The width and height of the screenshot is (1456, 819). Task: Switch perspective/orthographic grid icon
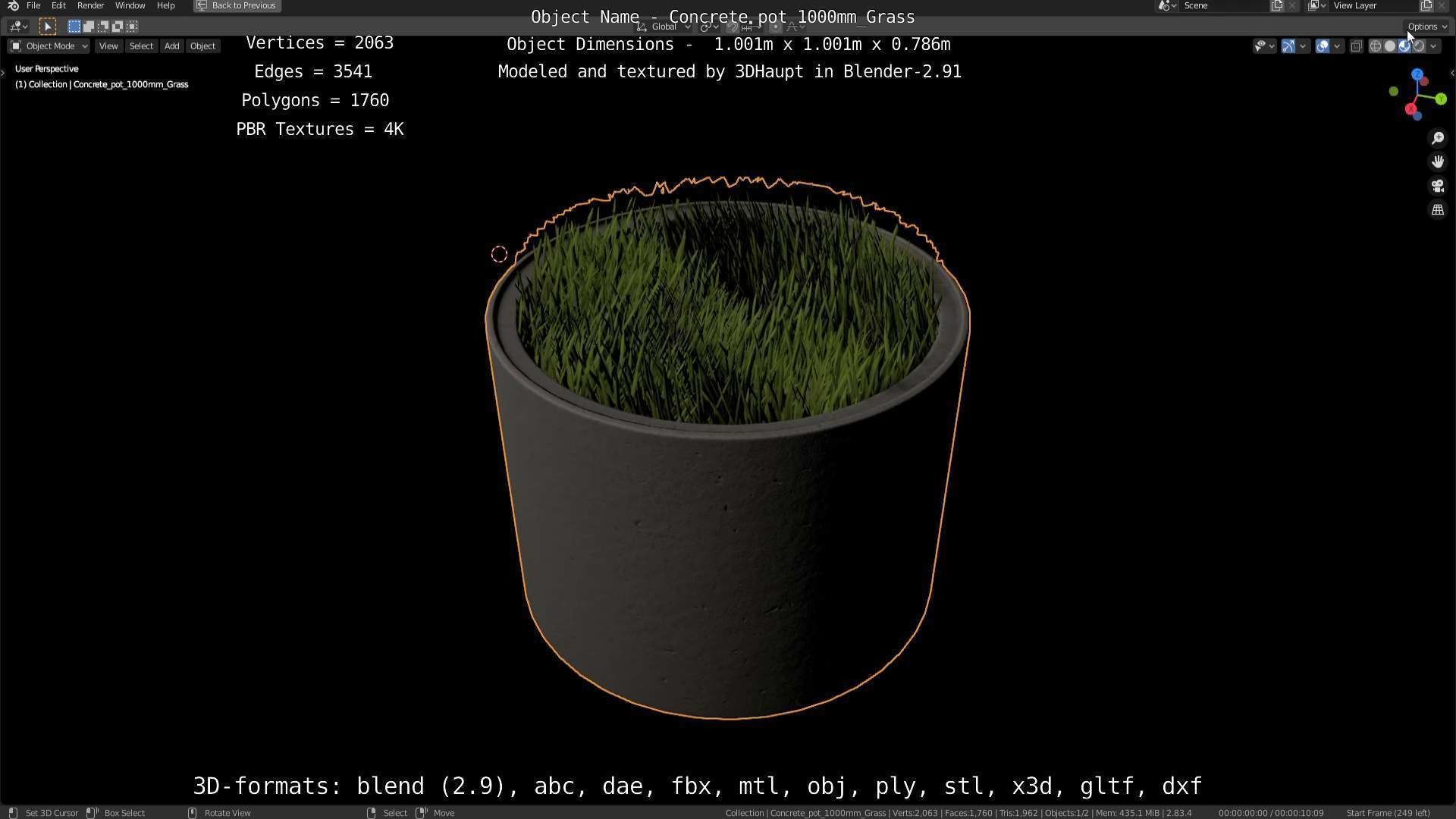[x=1438, y=210]
